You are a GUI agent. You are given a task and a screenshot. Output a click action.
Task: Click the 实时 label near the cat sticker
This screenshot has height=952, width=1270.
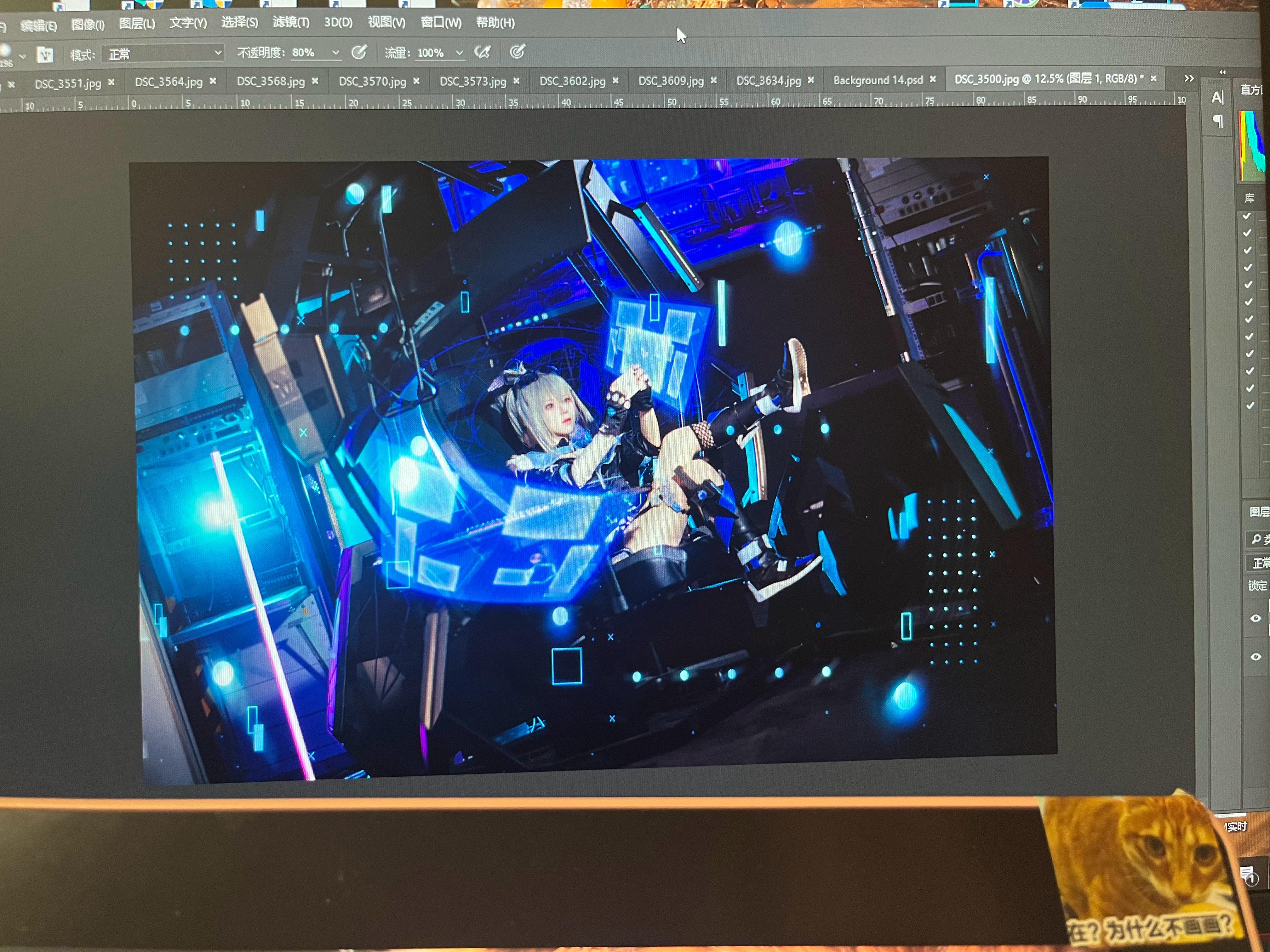pyautogui.click(x=1236, y=826)
